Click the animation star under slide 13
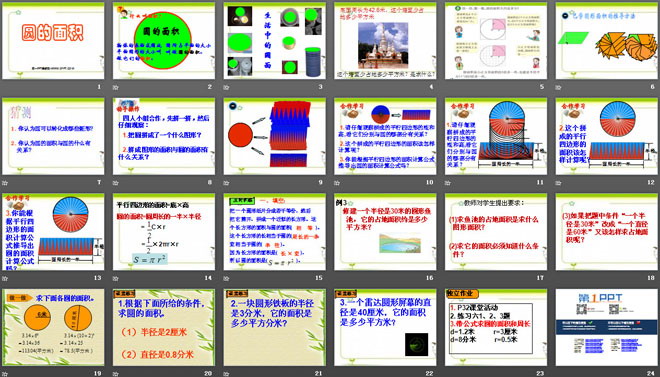 click(x=5, y=278)
